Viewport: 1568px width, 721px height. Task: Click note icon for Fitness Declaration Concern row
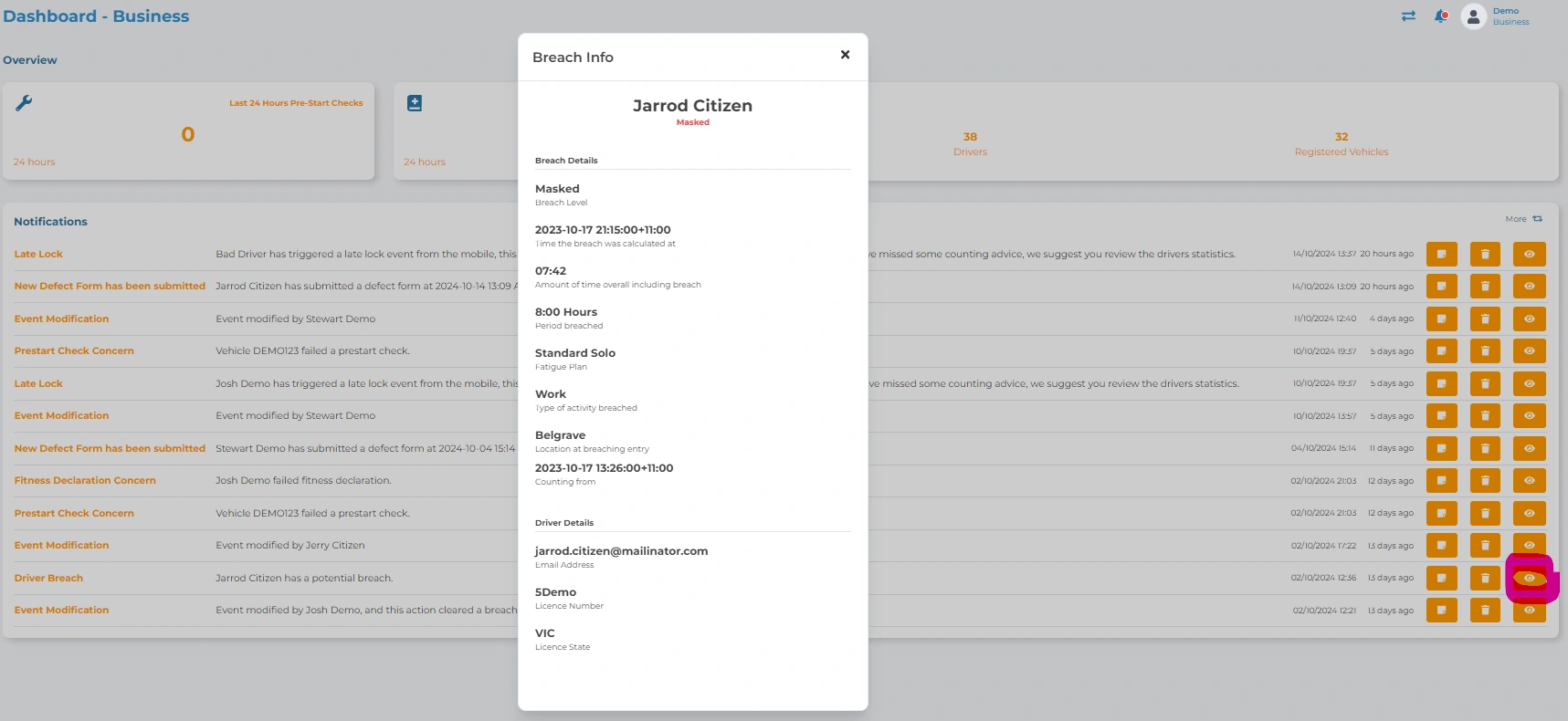1442,481
